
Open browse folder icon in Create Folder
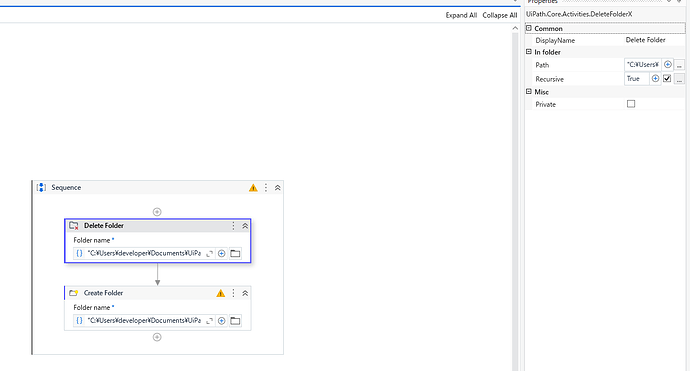coord(235,321)
